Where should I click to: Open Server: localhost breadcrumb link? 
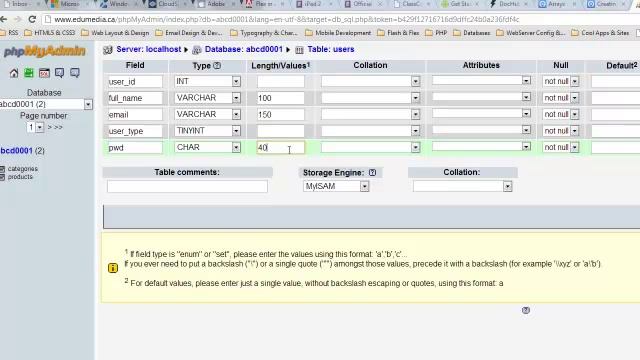click(149, 49)
